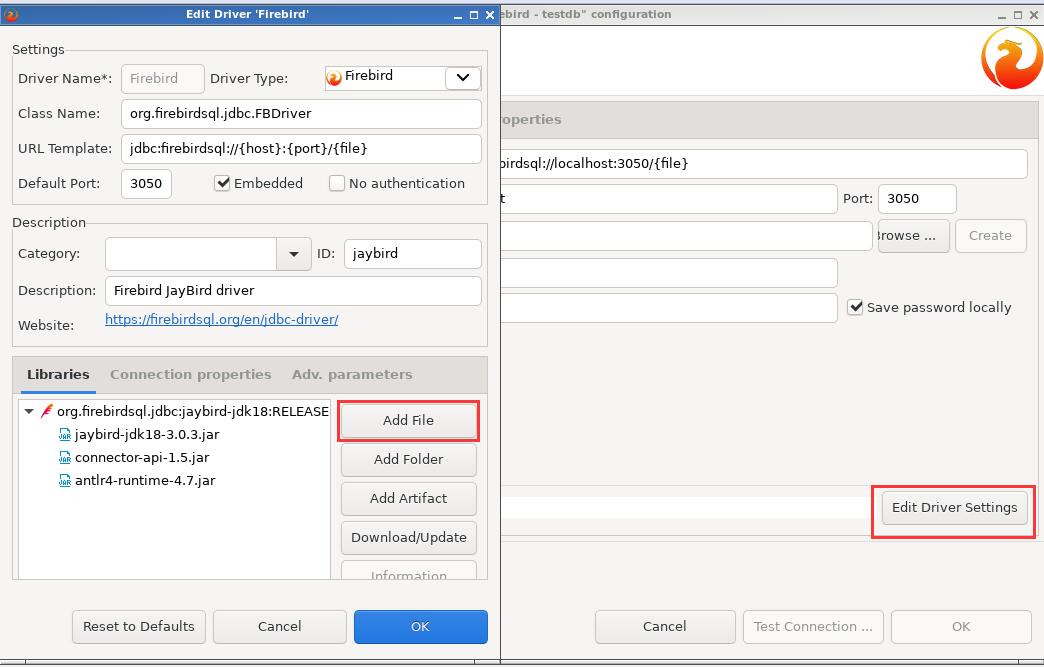Open the Driver Type dropdown

(x=463, y=78)
